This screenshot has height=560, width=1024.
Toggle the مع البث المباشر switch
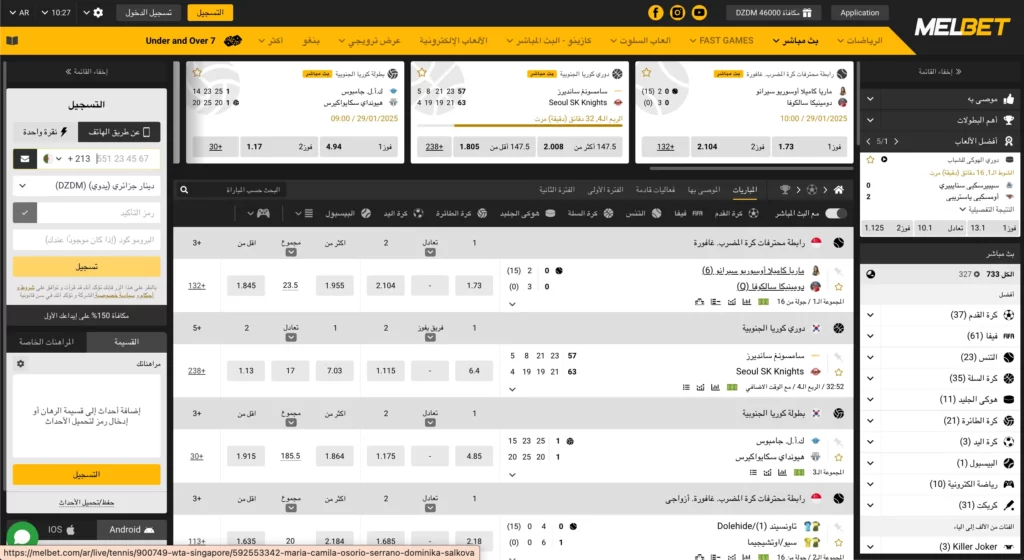click(835, 213)
